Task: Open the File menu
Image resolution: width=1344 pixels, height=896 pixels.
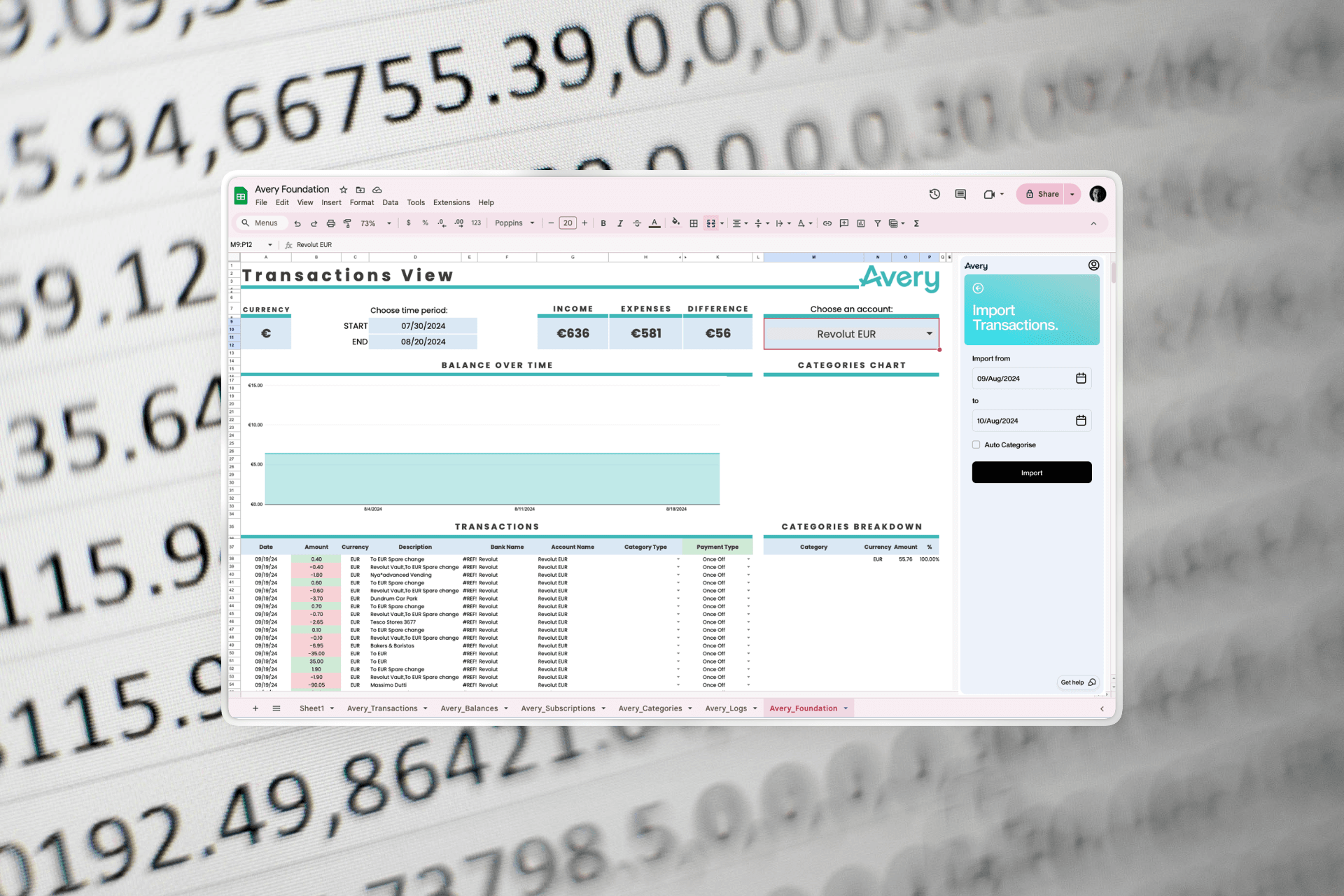Action: point(261,202)
